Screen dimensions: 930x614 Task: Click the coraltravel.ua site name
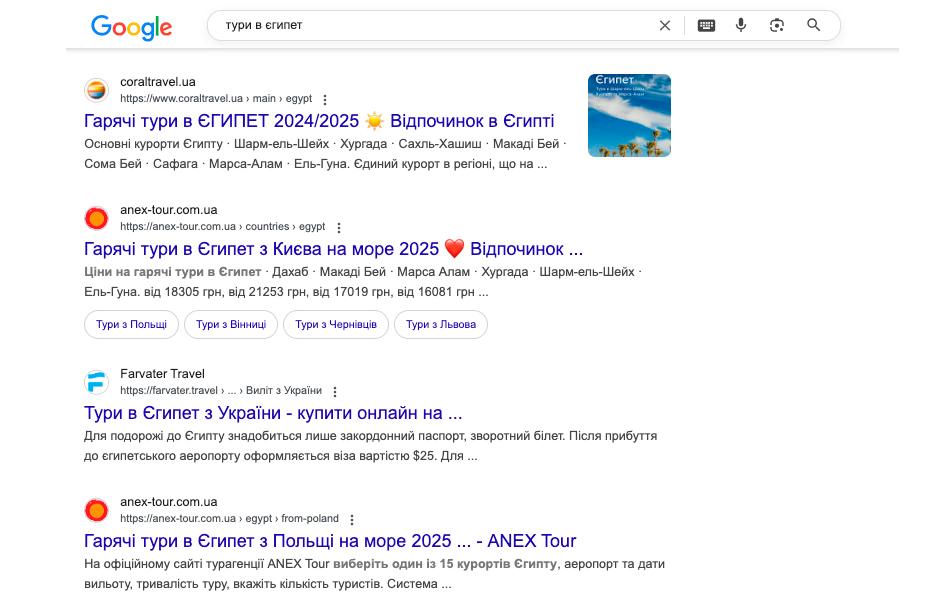158,82
